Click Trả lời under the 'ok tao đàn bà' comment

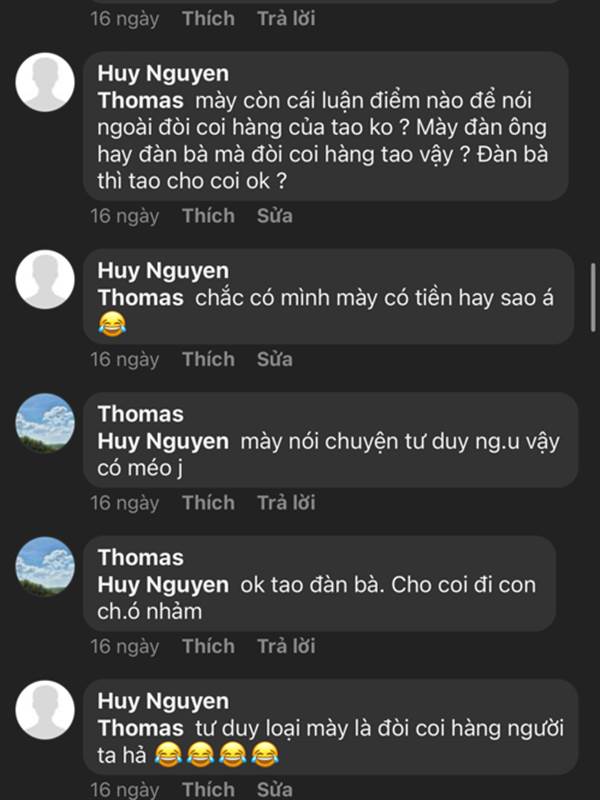click(x=286, y=647)
